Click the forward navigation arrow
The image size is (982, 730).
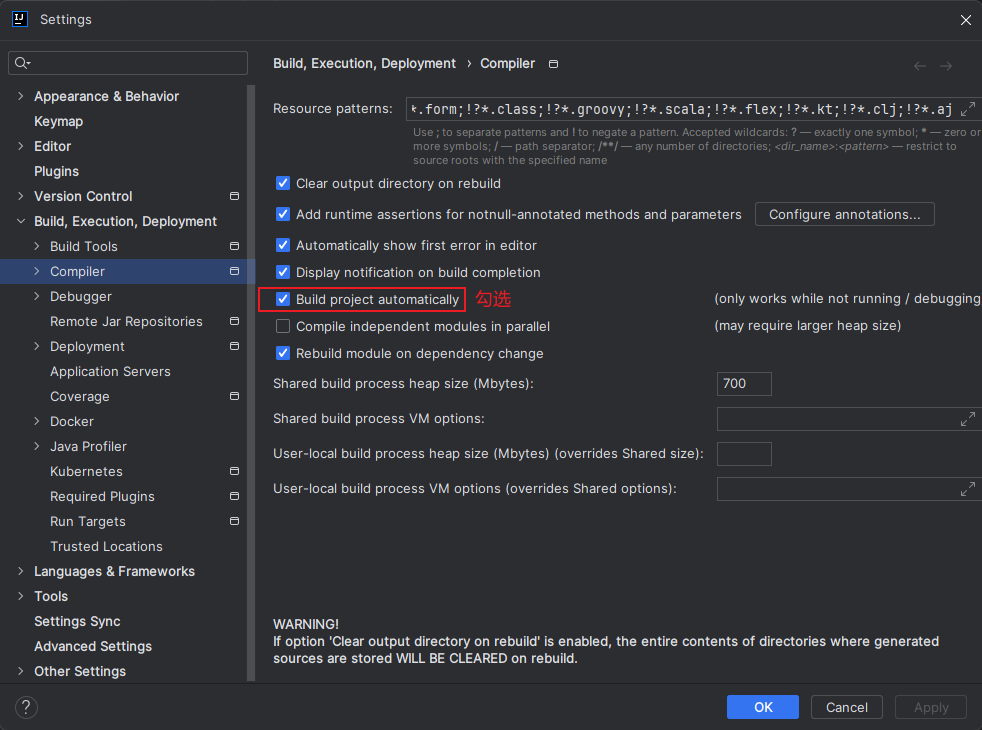point(945,66)
